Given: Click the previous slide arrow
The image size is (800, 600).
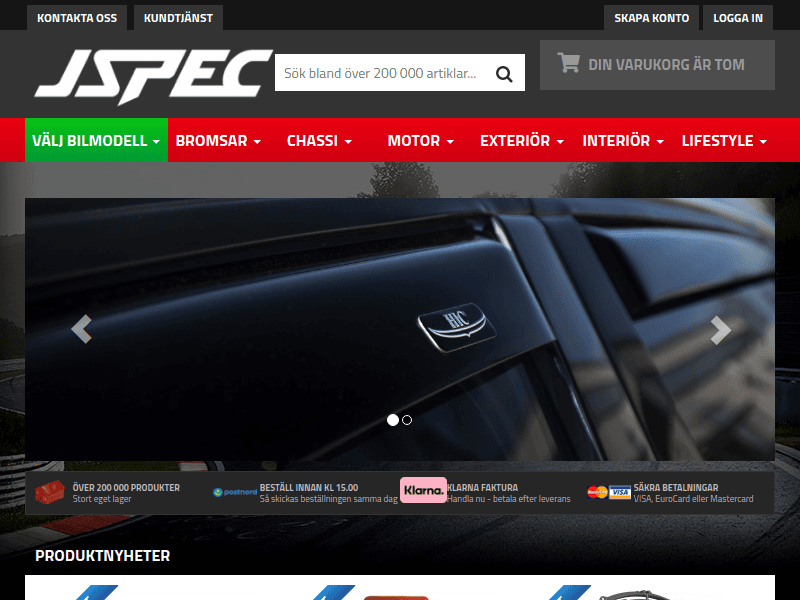Looking at the screenshot, I should (x=85, y=328).
